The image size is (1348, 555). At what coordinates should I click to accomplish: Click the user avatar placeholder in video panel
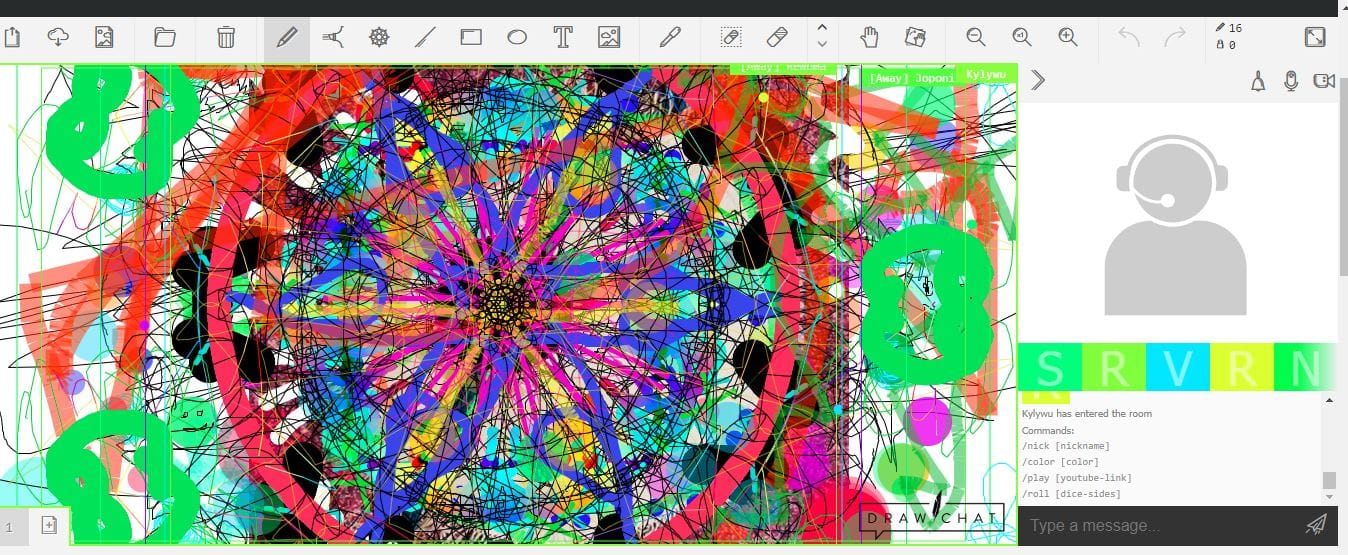click(1173, 225)
